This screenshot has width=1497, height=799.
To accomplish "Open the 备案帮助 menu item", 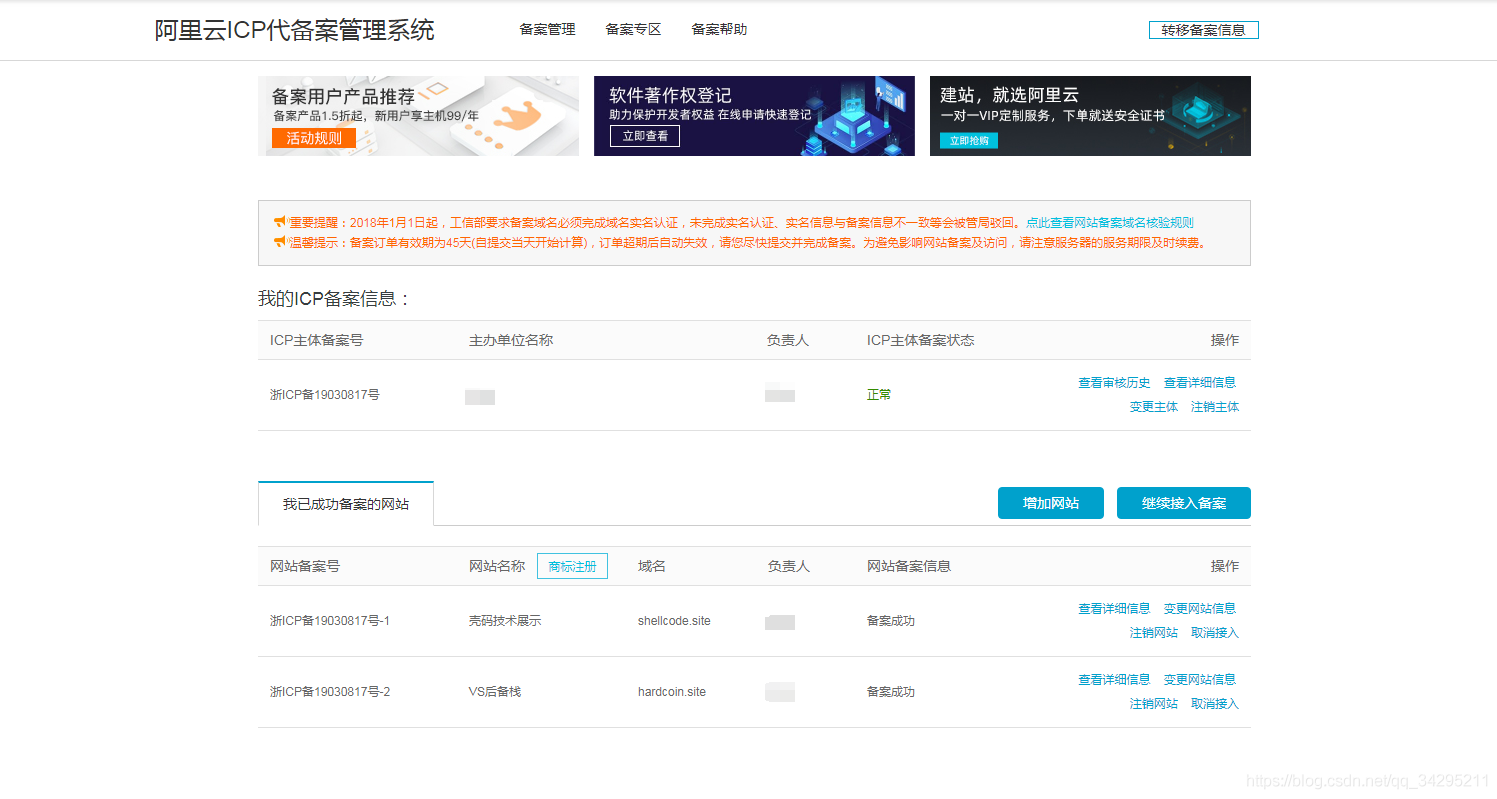I will 718,29.
